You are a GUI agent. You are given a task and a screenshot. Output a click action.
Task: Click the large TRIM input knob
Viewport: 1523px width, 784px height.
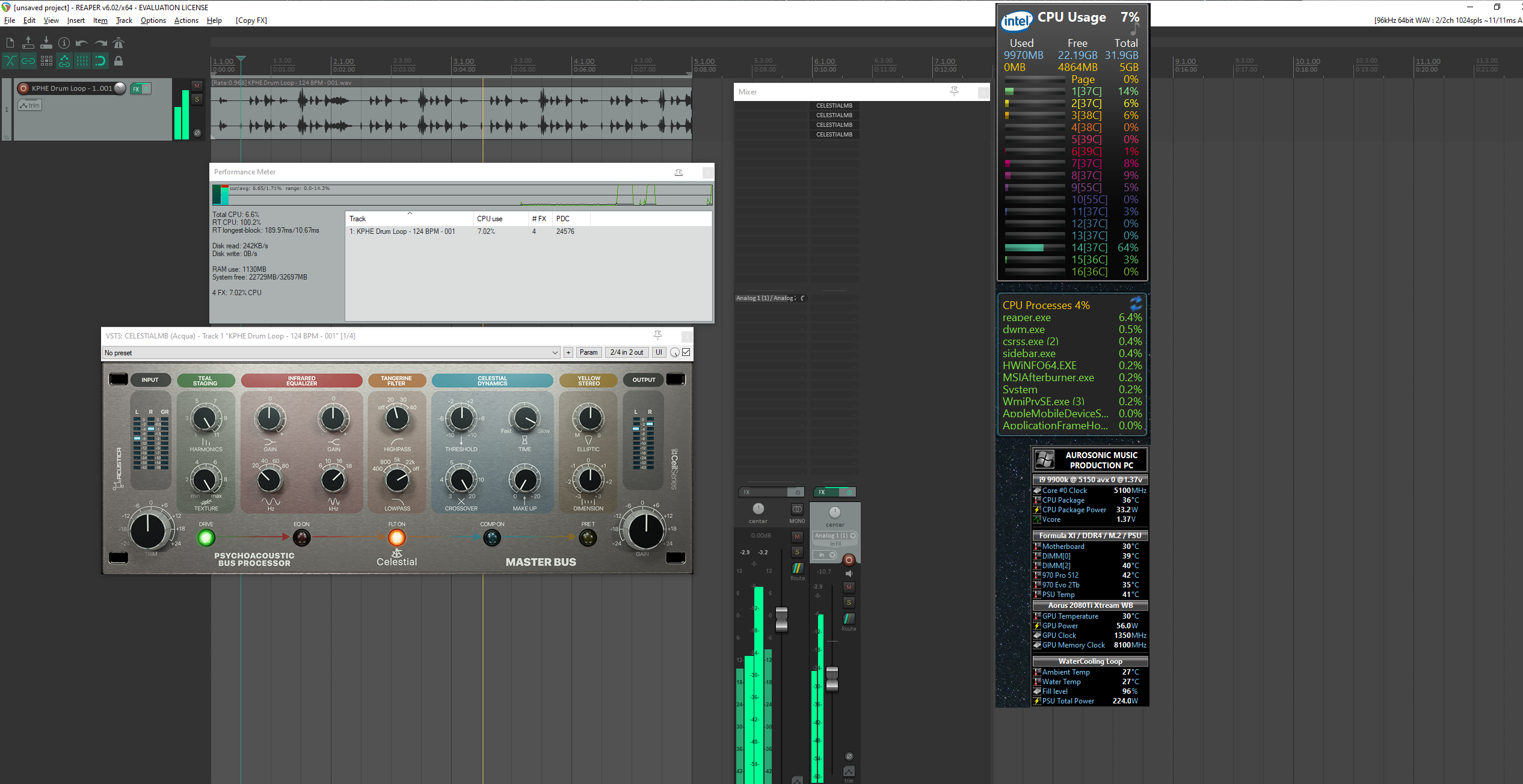148,531
